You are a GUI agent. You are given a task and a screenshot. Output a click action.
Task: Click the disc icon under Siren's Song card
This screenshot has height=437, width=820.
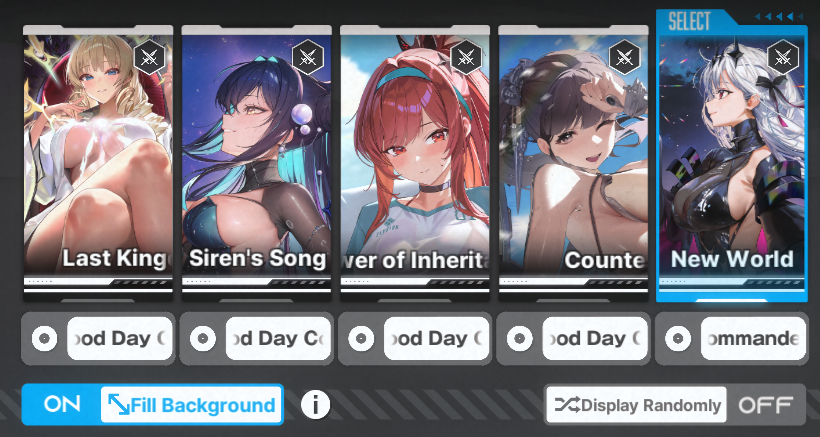point(203,339)
